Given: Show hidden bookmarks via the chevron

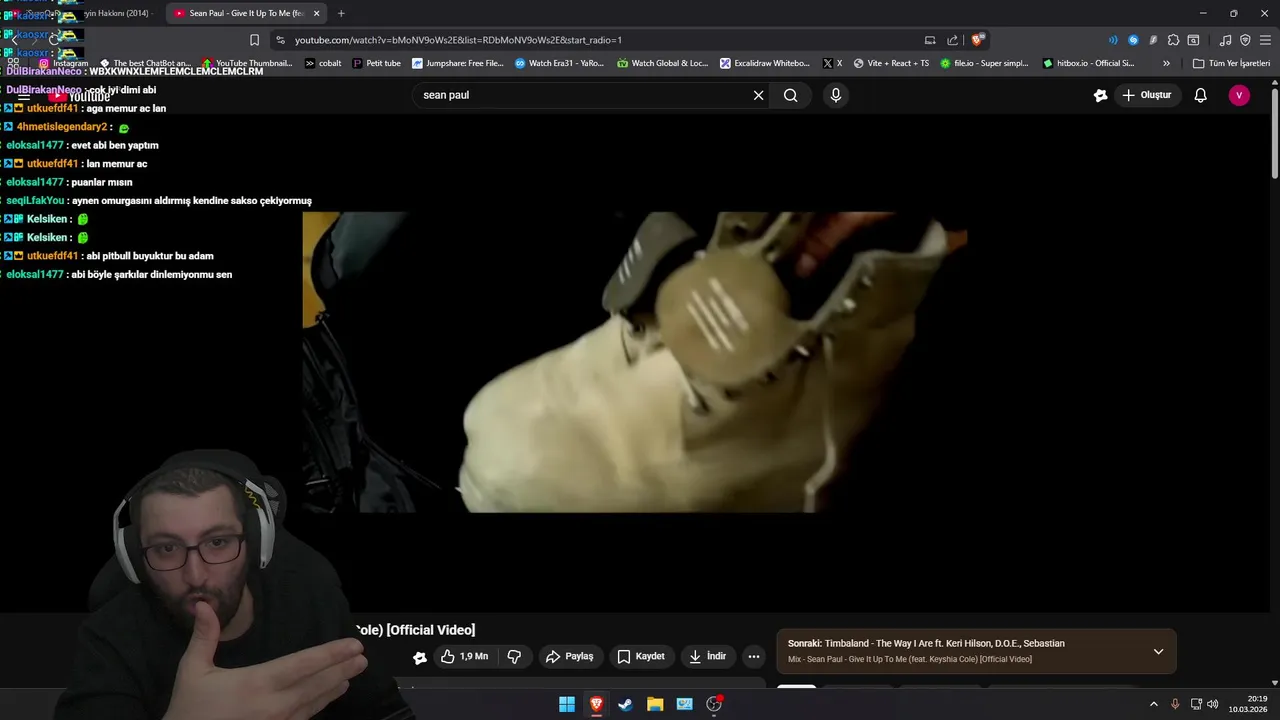Looking at the screenshot, I should 1166,63.
